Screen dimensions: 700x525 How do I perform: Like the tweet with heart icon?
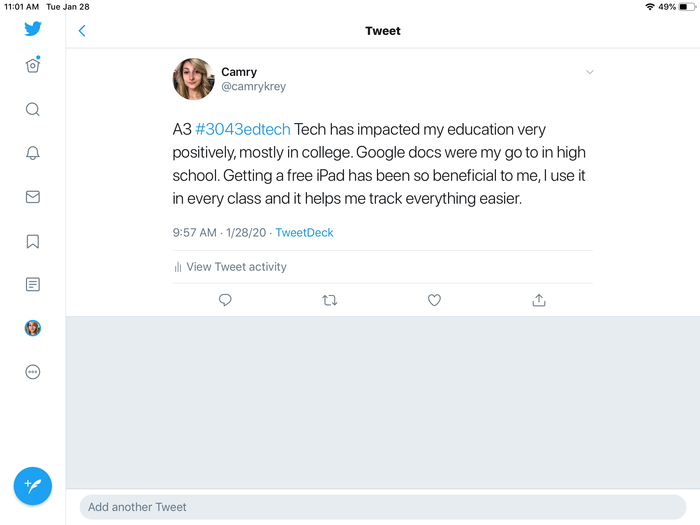434,300
